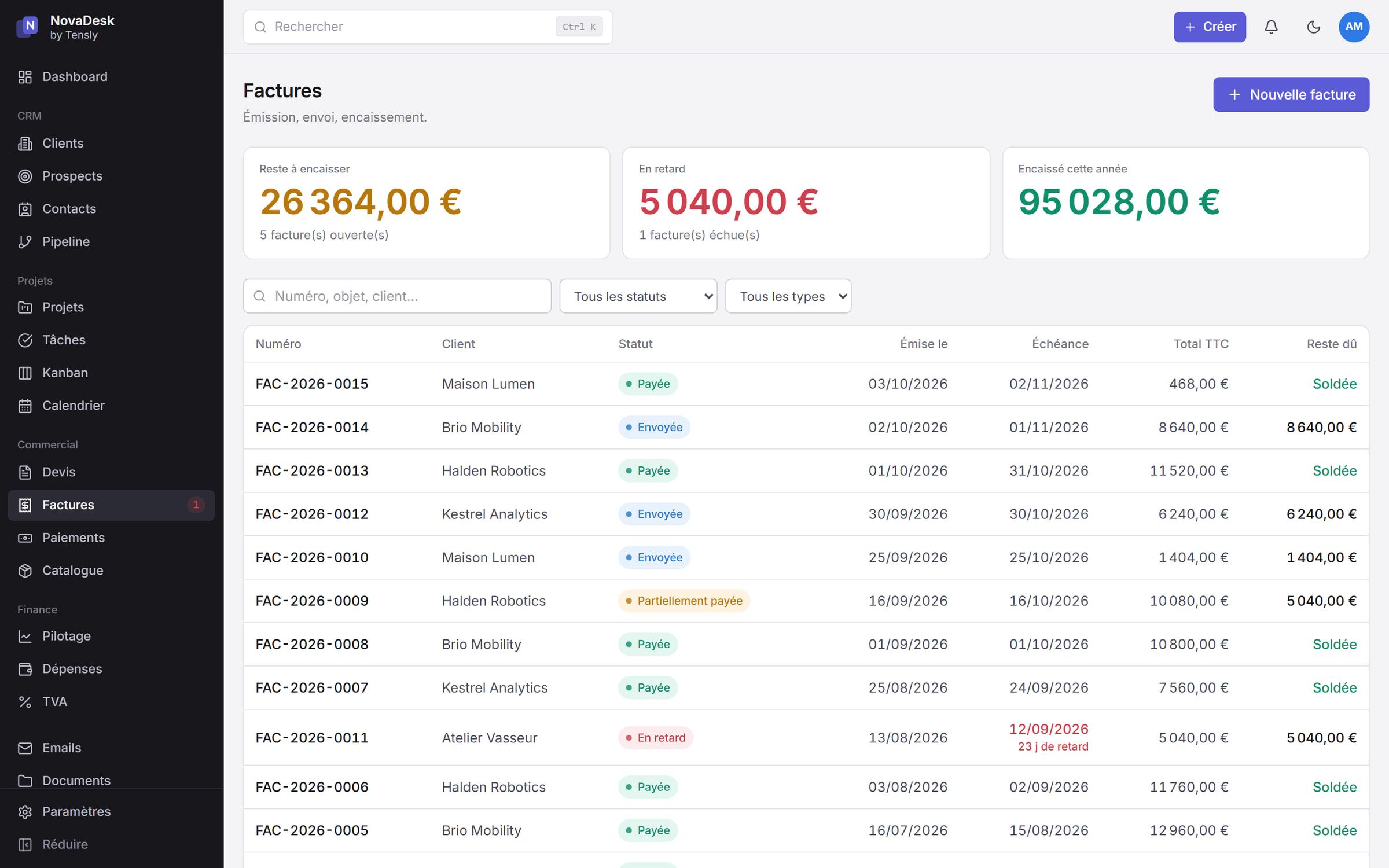
Task: Open Paramètres settings item
Action: click(x=111, y=811)
